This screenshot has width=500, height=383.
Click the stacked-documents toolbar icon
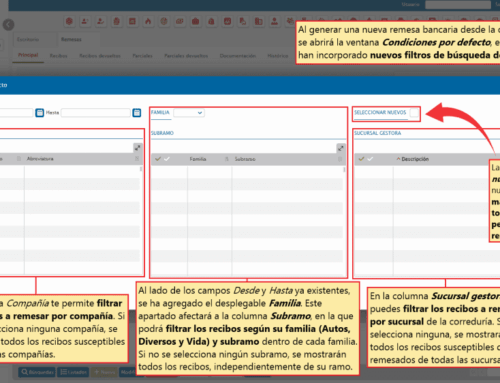point(116,21)
